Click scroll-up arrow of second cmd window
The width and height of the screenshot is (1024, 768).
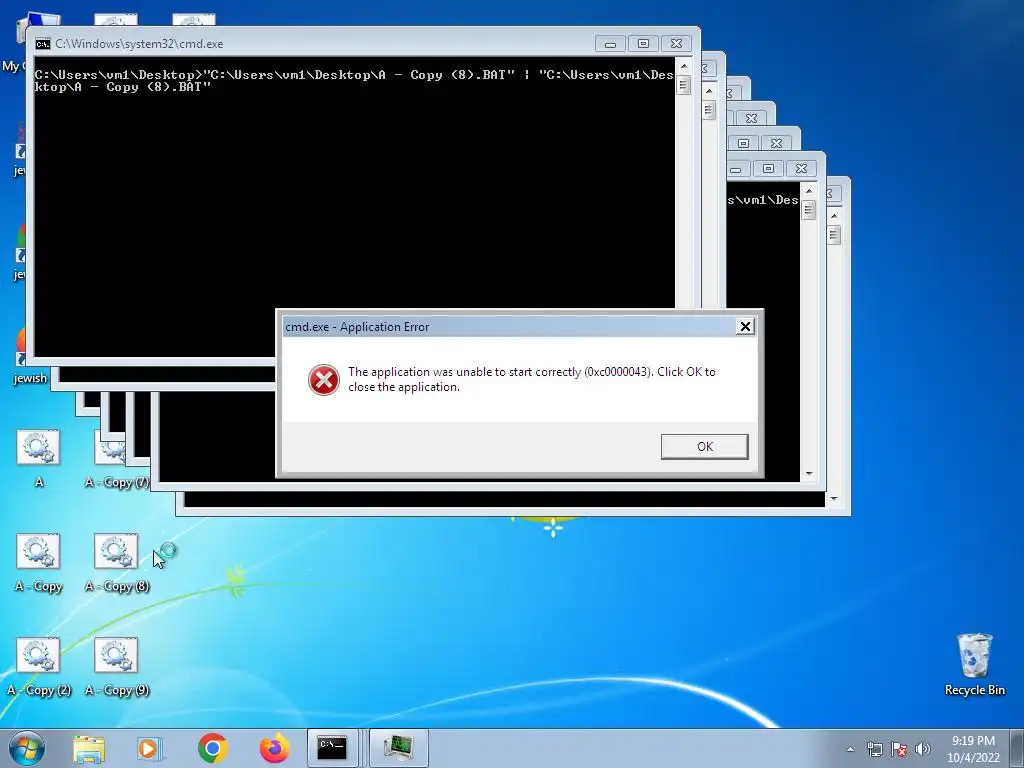point(709,91)
